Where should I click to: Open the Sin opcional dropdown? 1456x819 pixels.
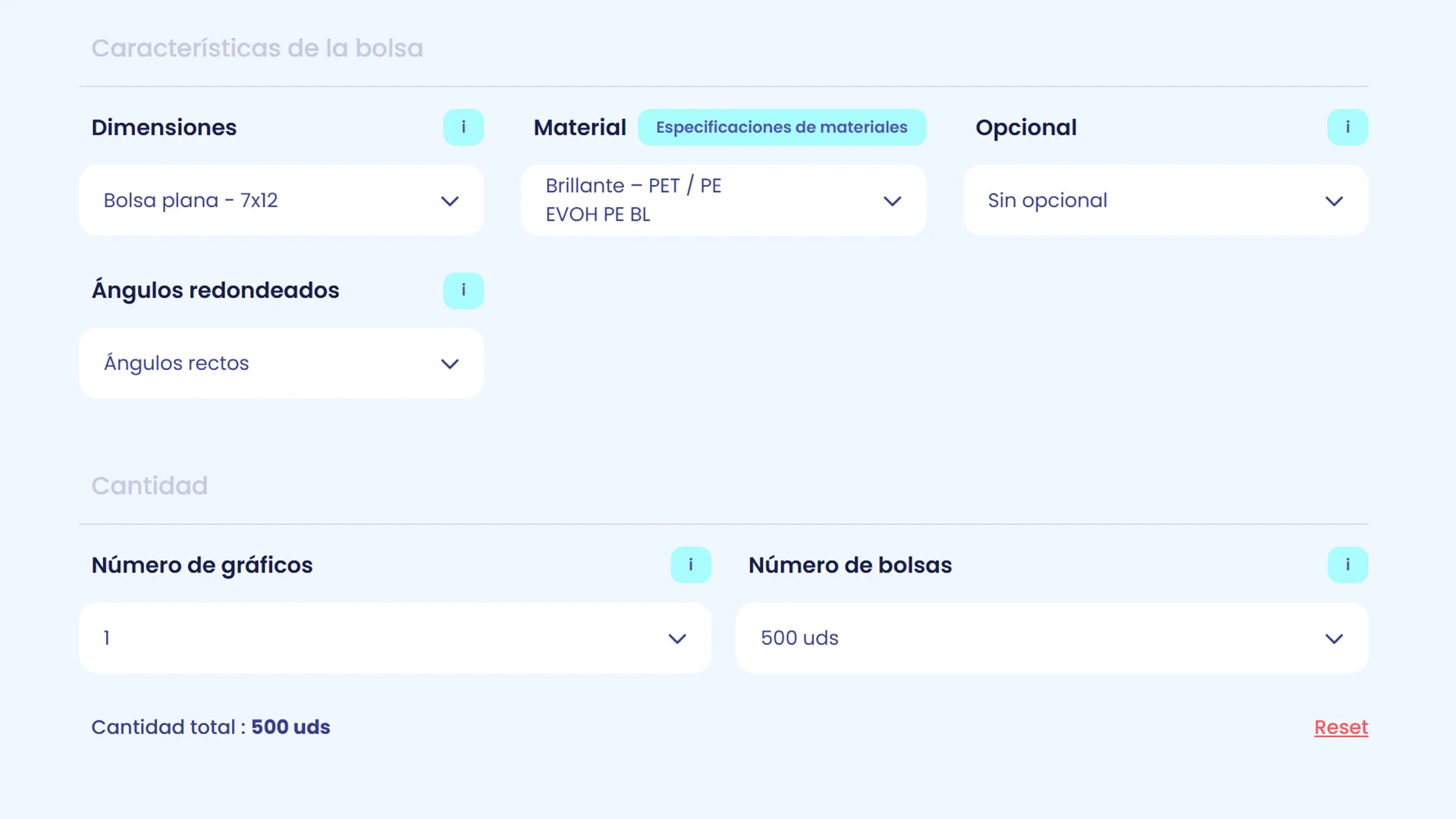(1166, 200)
